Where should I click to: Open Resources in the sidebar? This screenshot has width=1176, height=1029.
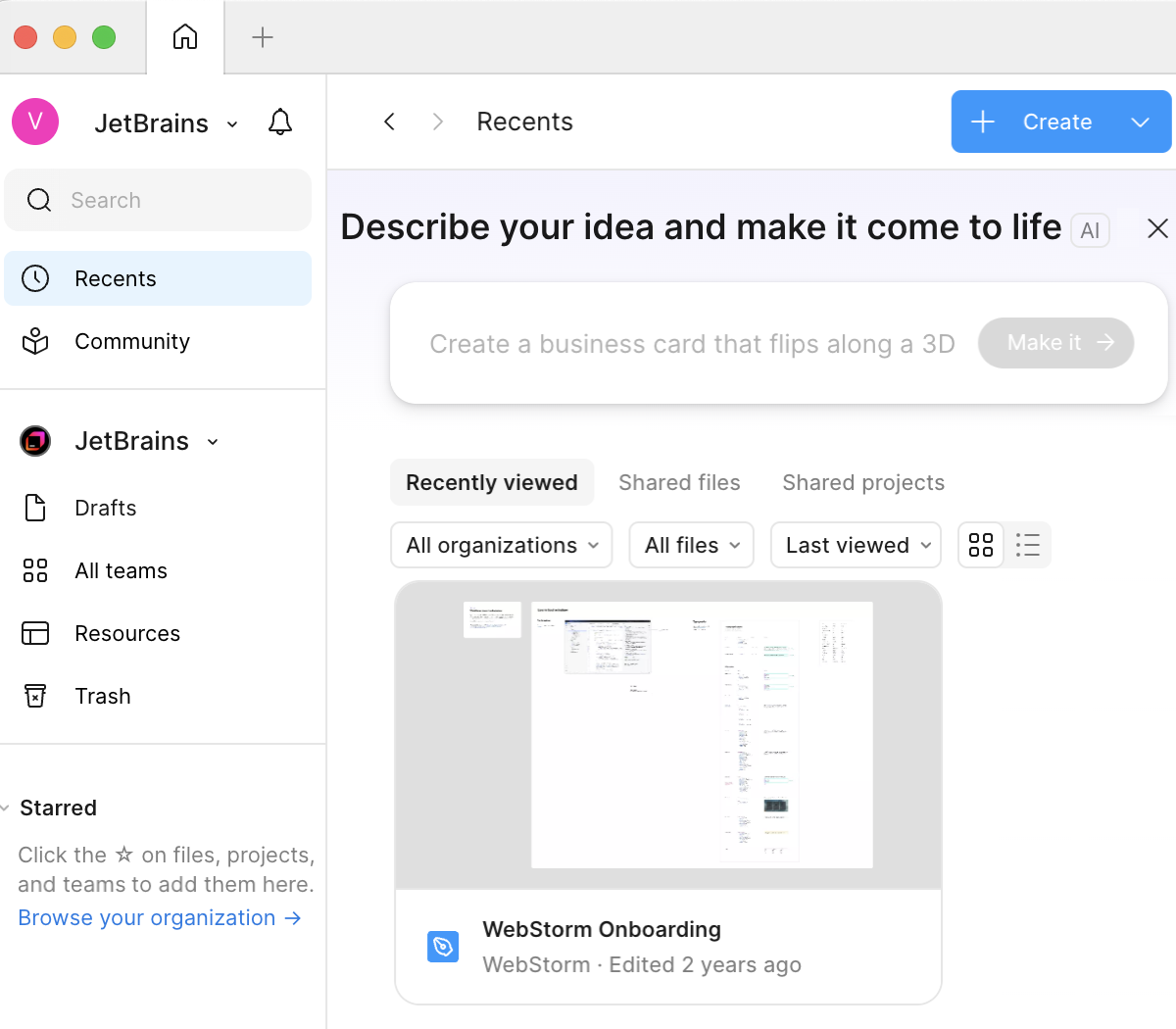(158, 633)
